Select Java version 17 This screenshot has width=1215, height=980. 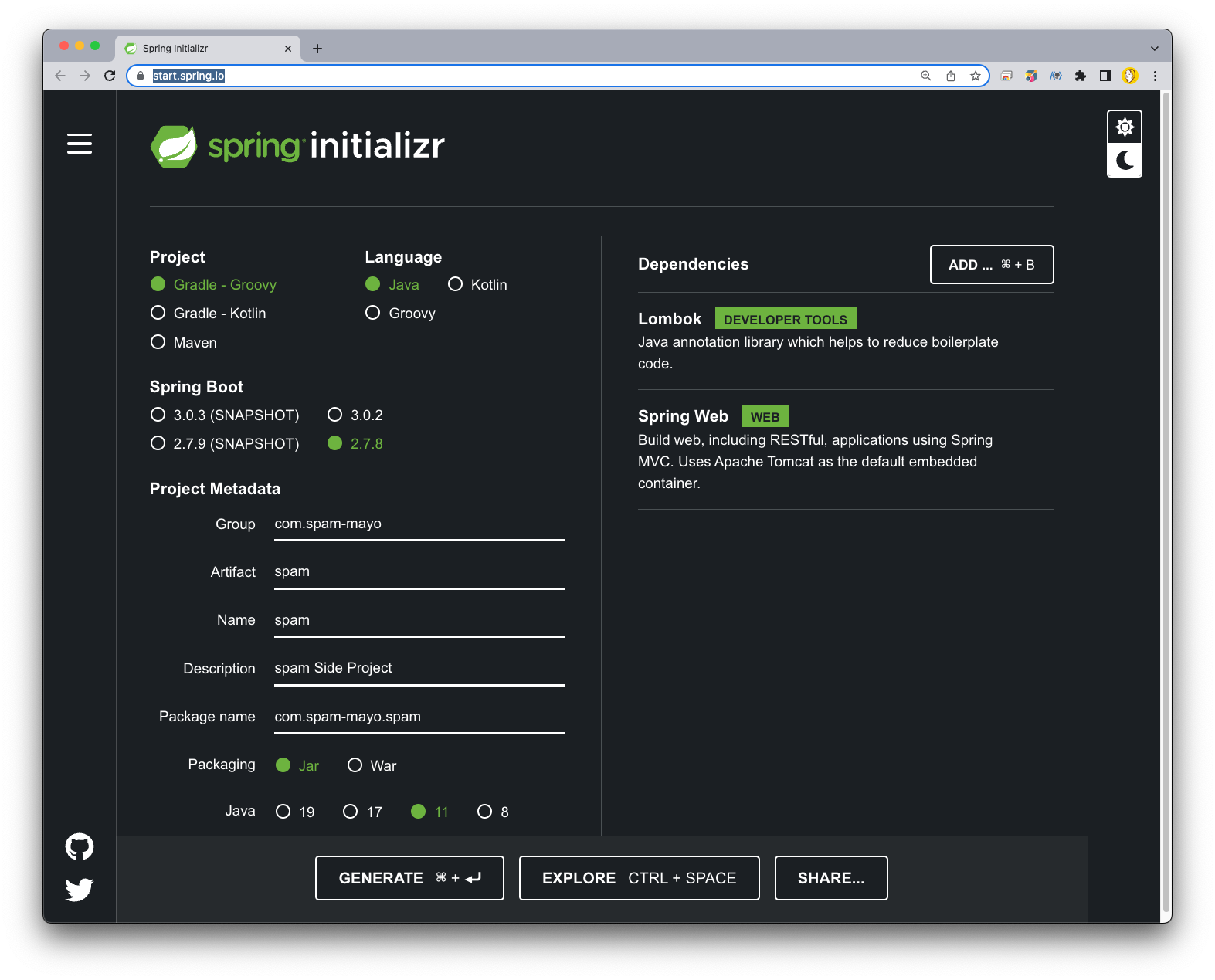362,812
